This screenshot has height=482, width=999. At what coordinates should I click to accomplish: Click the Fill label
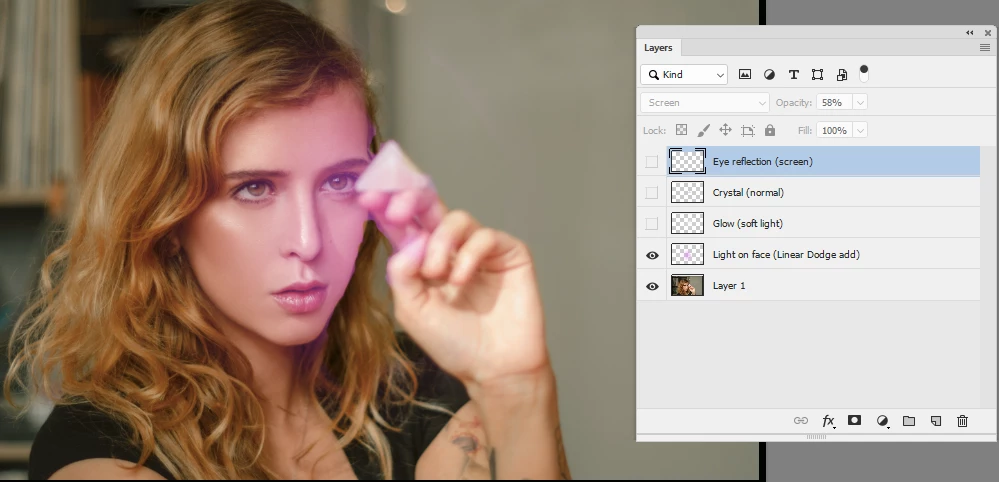(x=805, y=131)
